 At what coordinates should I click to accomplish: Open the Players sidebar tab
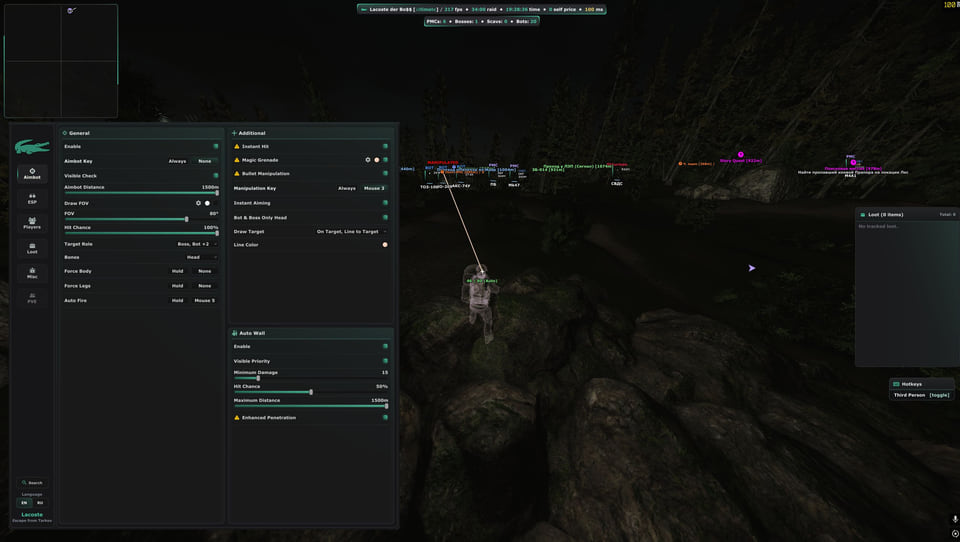[32, 223]
